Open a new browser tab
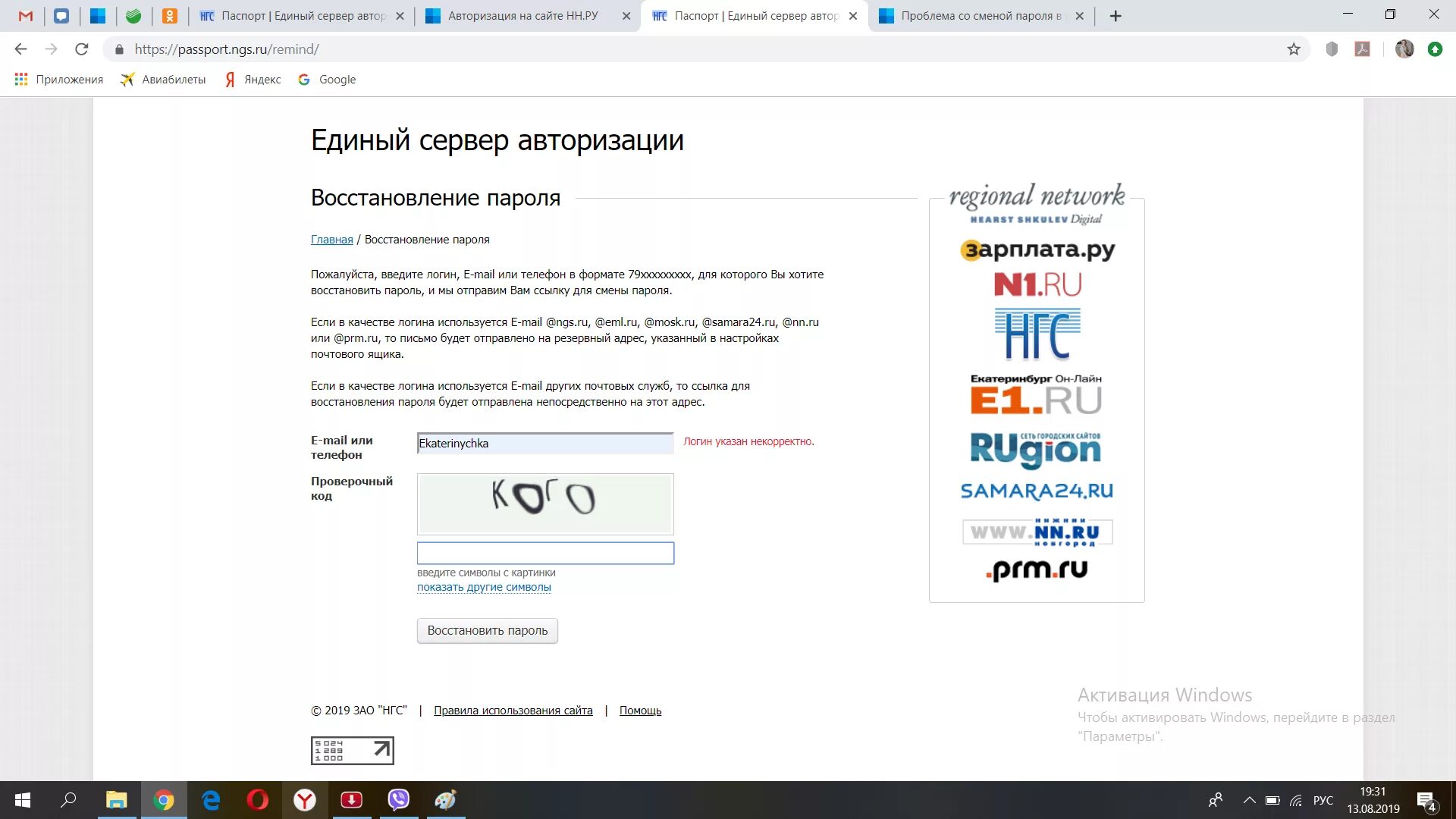The width and height of the screenshot is (1456, 819). [x=1116, y=16]
